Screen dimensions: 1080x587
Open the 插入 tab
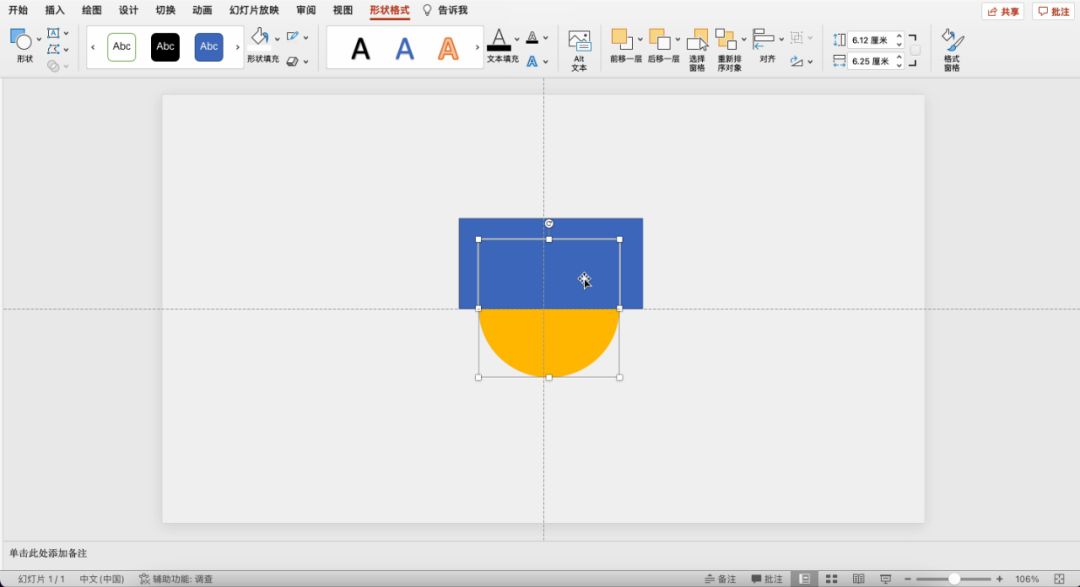click(x=54, y=10)
